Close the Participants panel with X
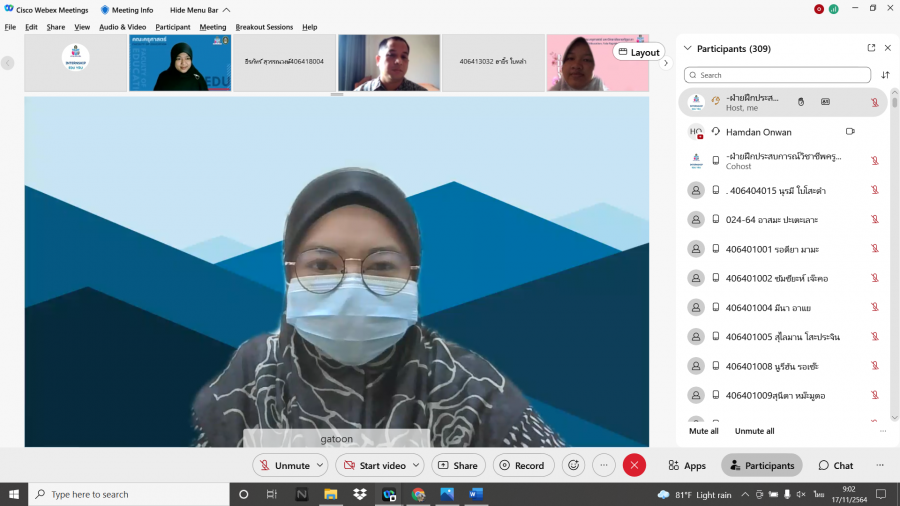 887,48
